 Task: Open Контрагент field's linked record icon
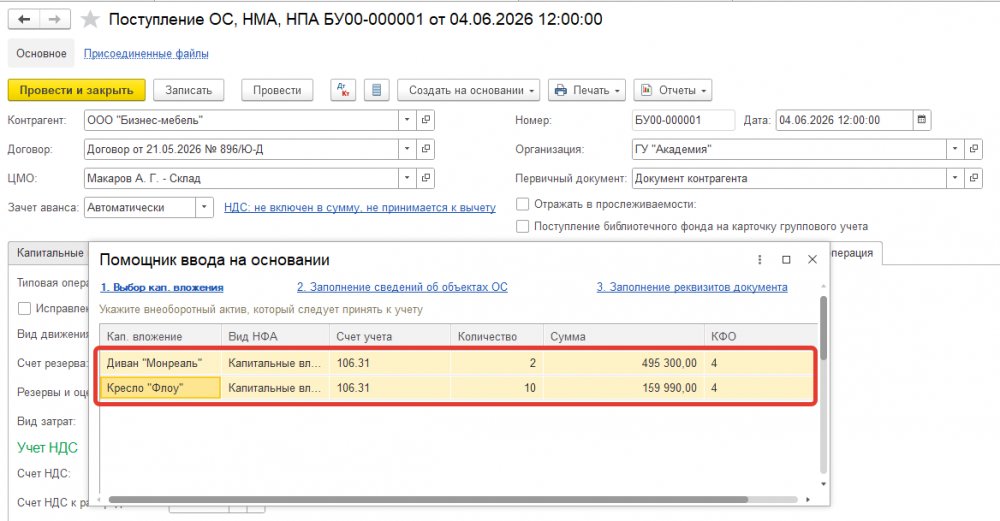click(425, 120)
